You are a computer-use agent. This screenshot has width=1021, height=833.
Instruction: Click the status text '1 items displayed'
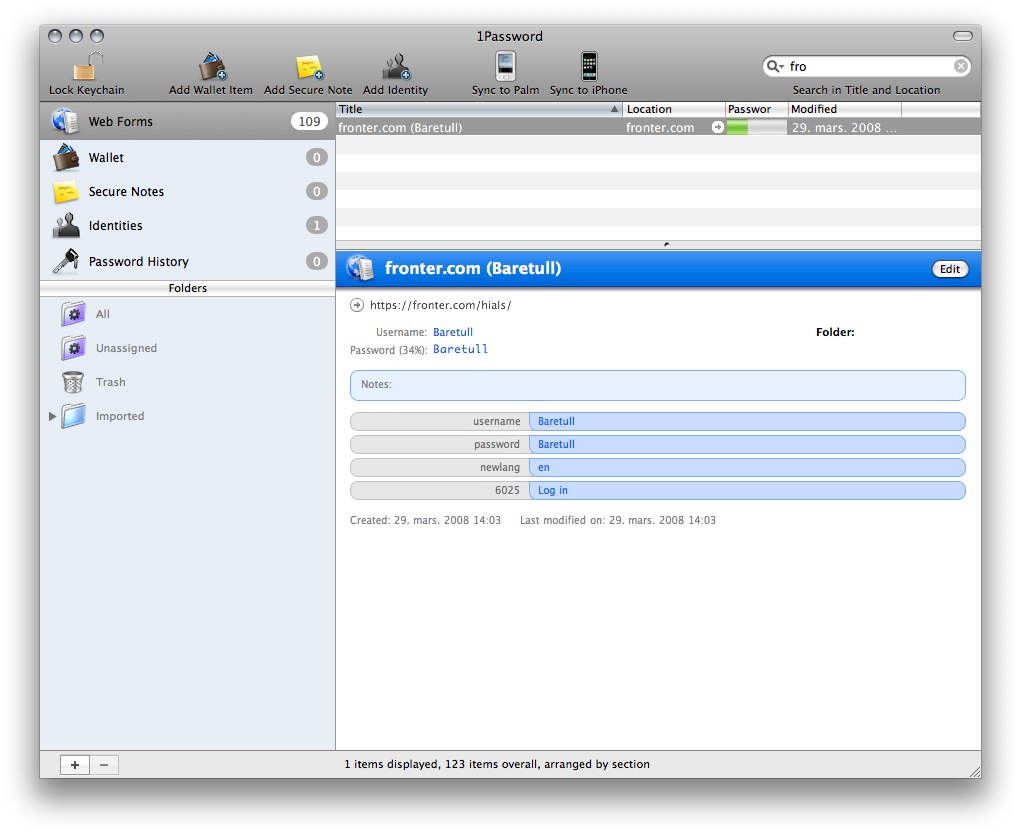tap(391, 764)
